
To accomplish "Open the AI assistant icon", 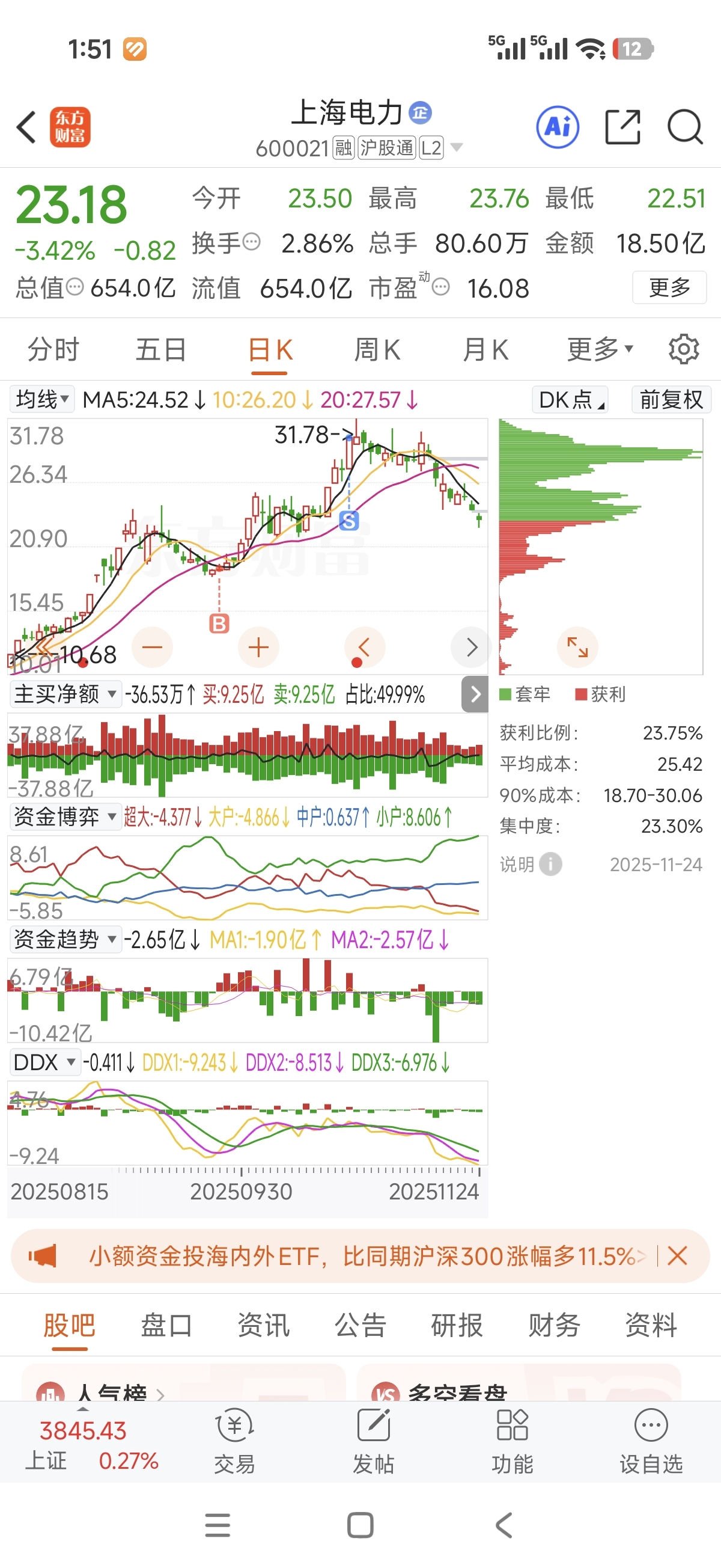I will 558,127.
